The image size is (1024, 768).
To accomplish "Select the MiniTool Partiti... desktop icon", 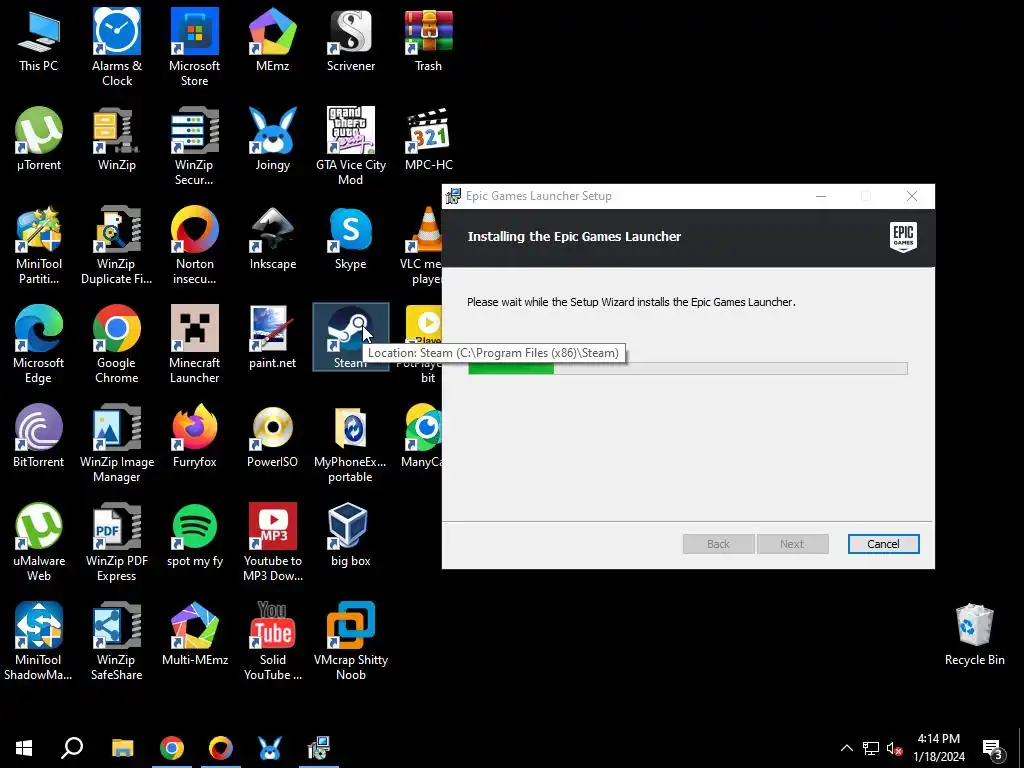I will [x=39, y=246].
